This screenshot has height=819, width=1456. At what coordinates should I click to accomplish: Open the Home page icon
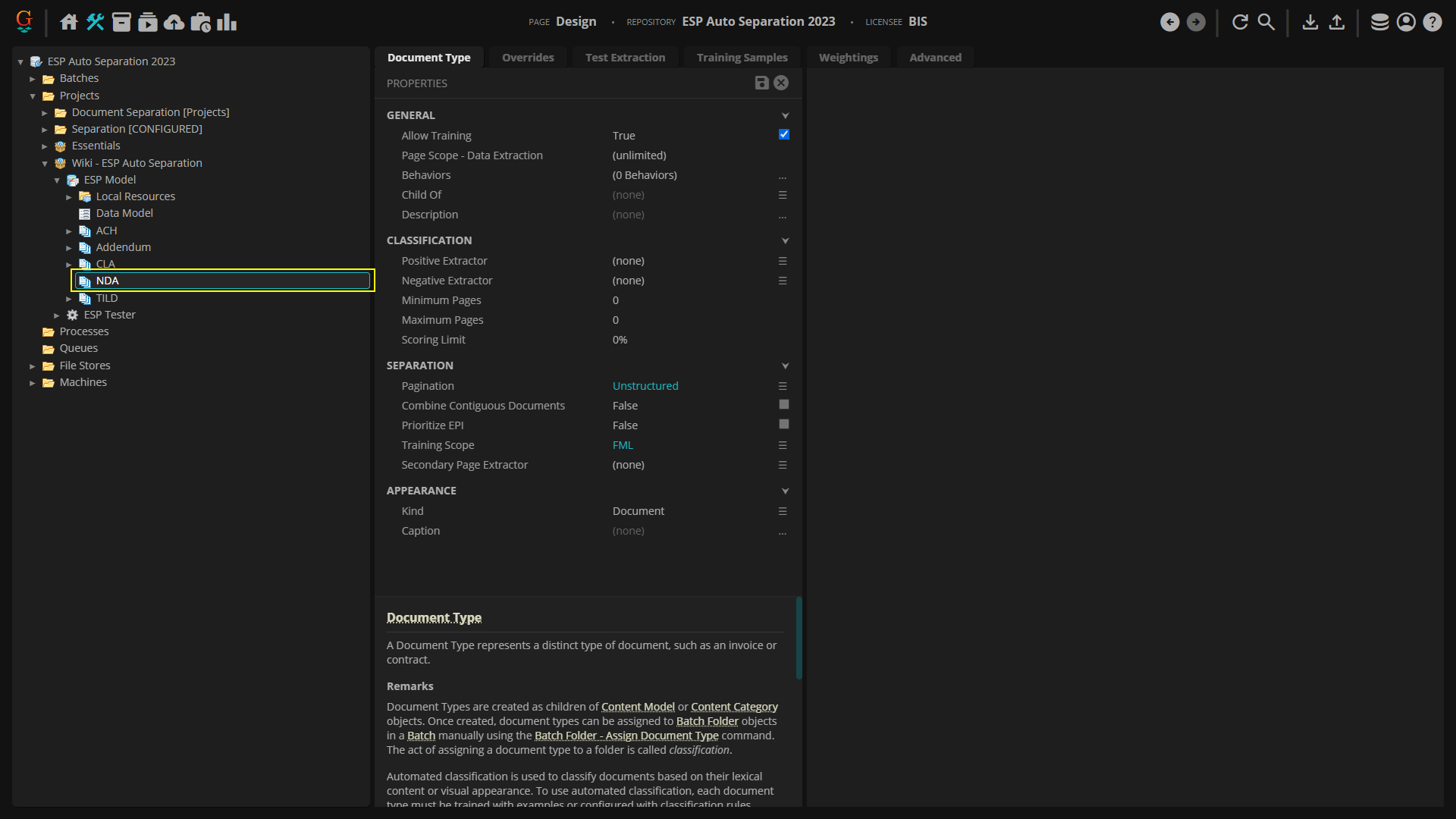[x=69, y=22]
